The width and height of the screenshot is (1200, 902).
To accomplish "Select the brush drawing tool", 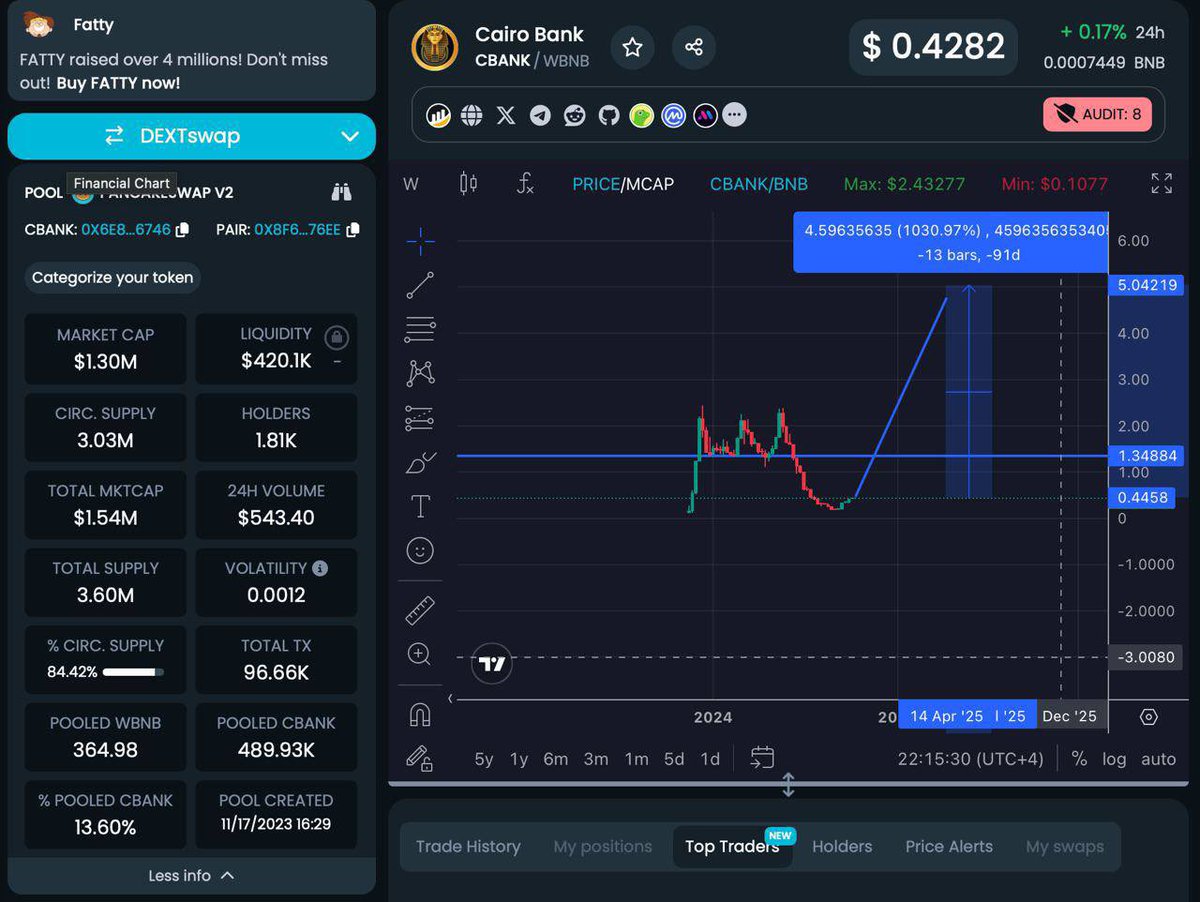I will pyautogui.click(x=420, y=462).
